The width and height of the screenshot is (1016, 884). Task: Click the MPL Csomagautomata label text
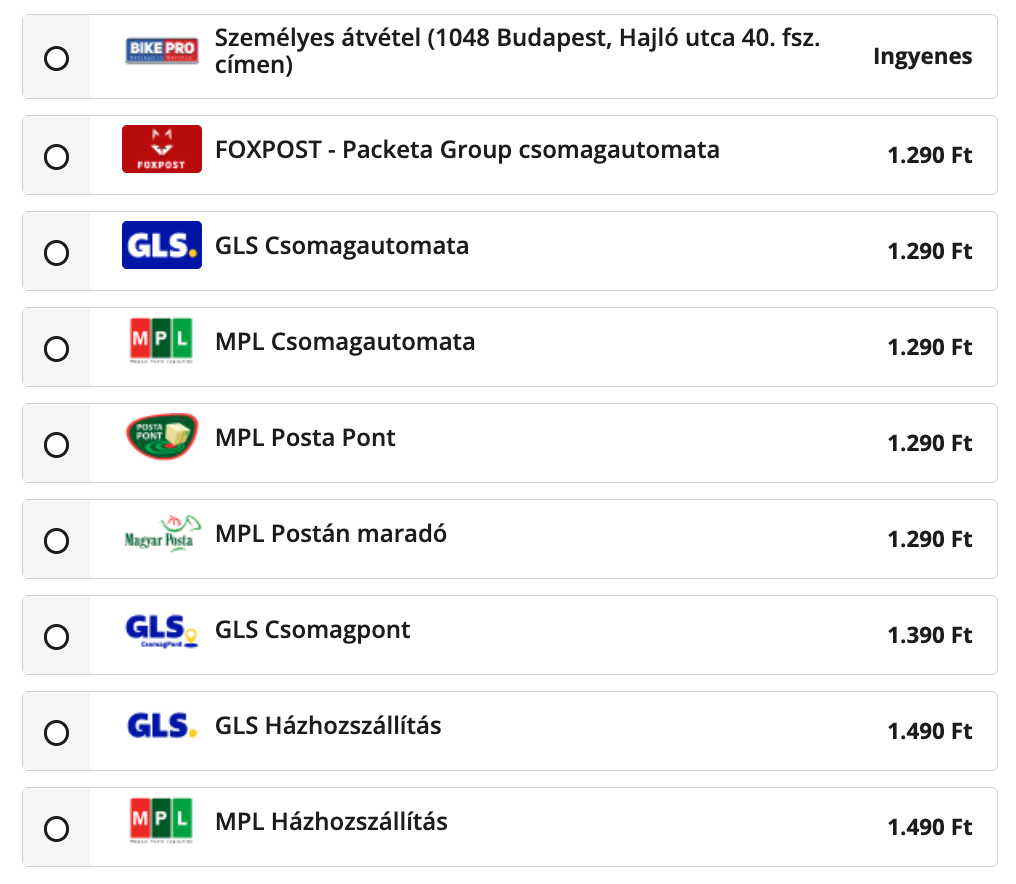point(345,342)
